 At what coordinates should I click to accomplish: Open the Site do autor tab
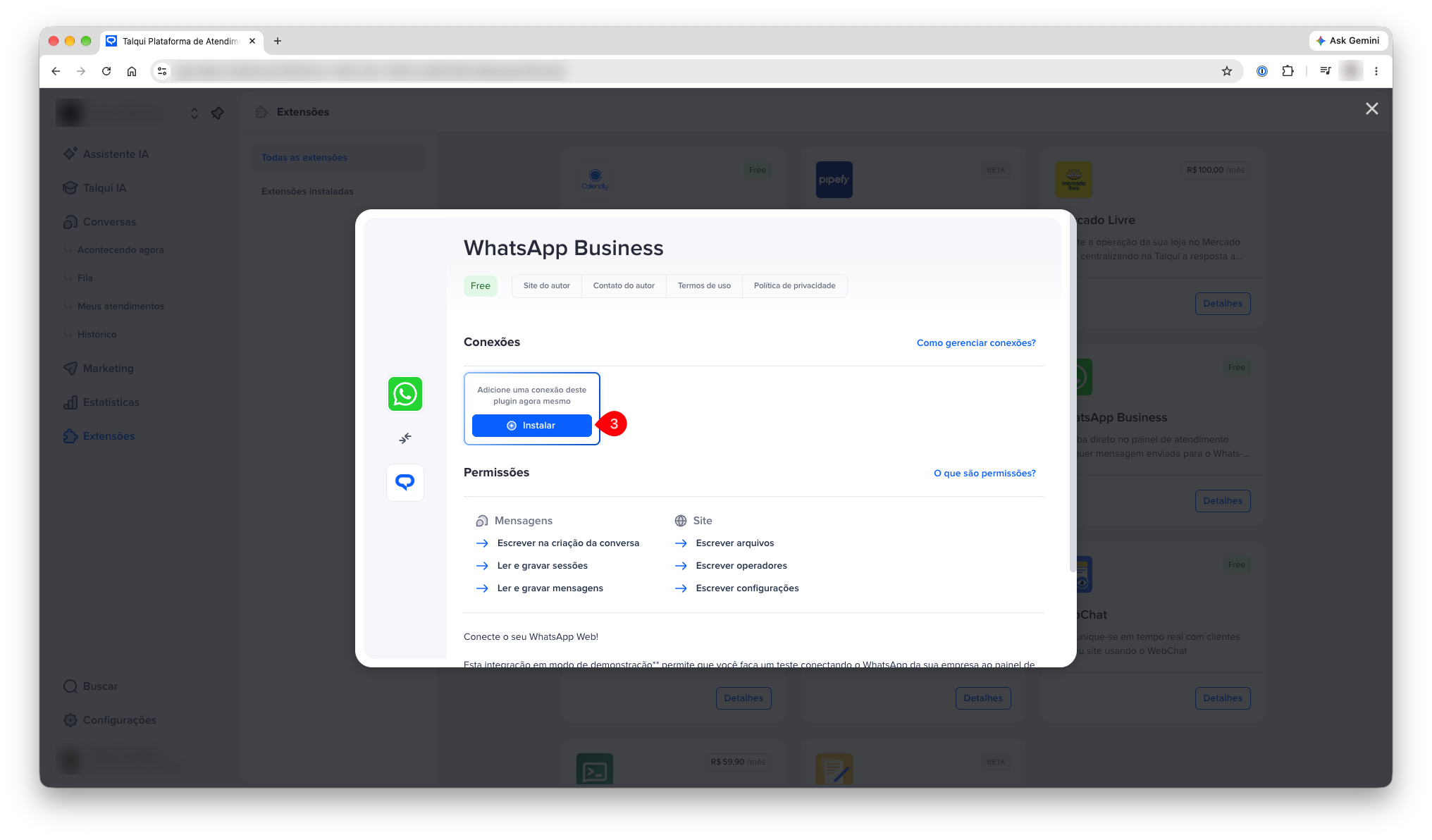coord(547,286)
